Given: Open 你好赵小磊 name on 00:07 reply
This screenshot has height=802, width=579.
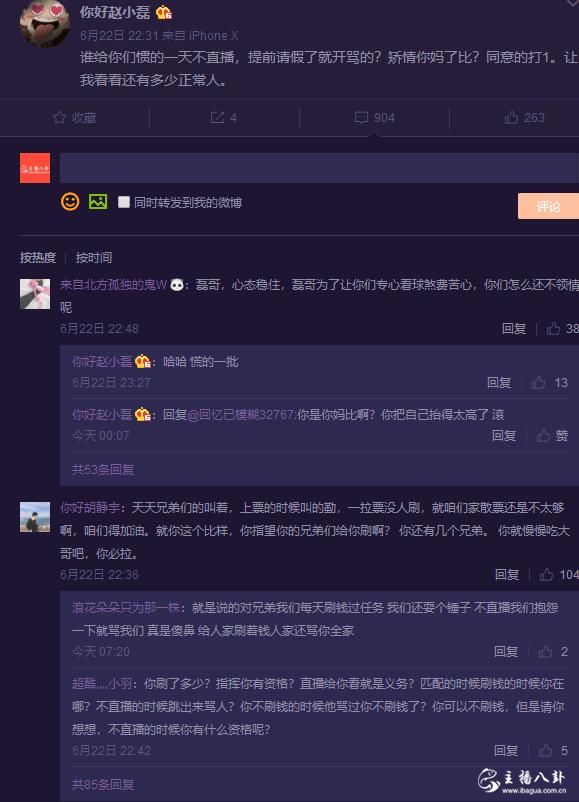Looking at the screenshot, I should [x=102, y=415].
